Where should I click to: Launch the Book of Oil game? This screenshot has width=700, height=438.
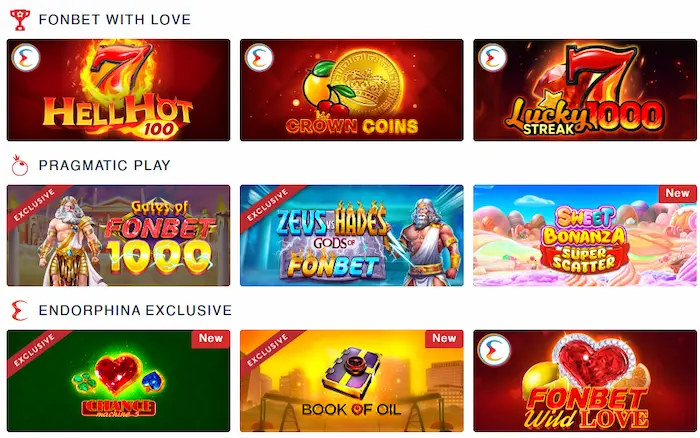point(352,381)
